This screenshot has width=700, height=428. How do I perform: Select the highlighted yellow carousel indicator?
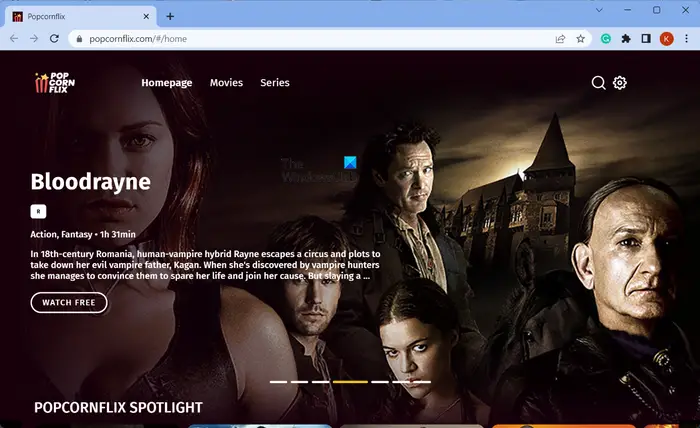coord(350,382)
